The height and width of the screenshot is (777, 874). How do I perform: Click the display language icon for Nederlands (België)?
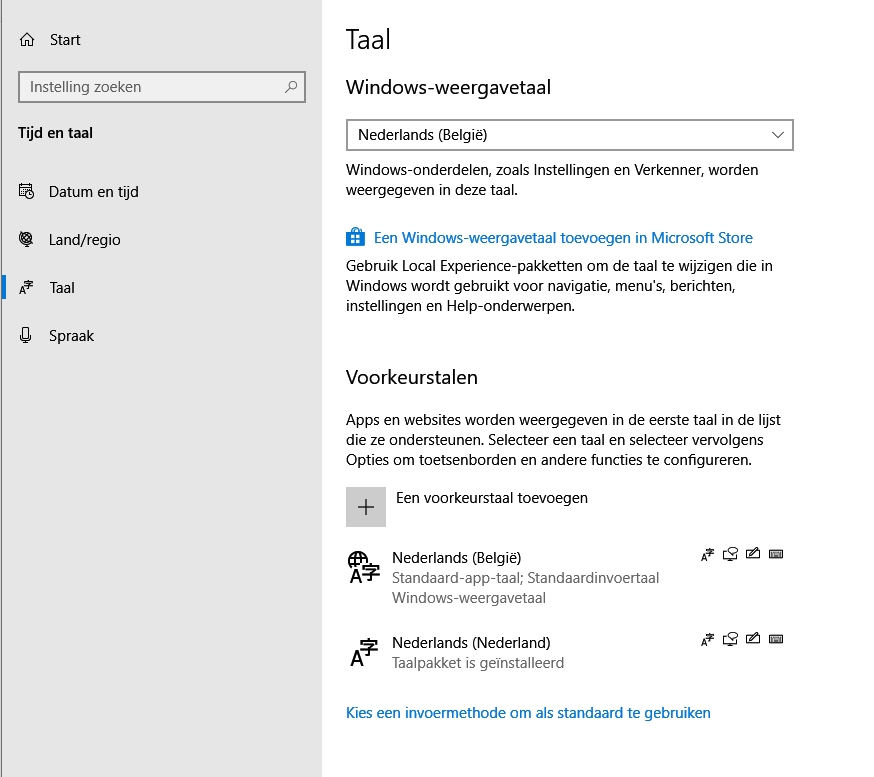[x=708, y=554]
